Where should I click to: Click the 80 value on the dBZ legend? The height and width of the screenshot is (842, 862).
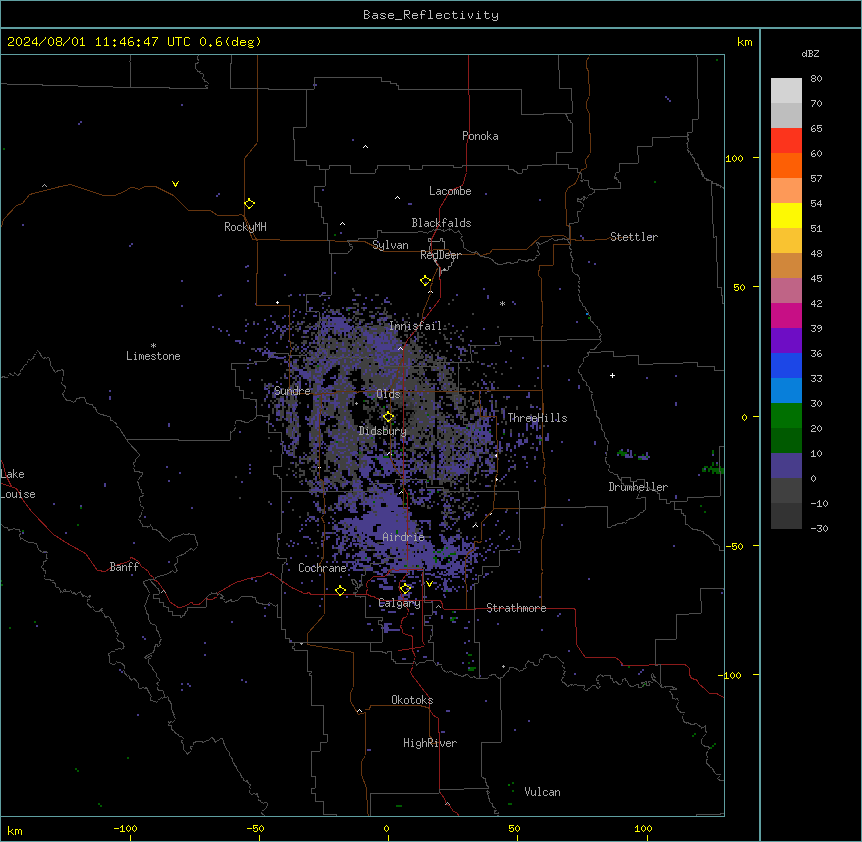coord(816,79)
